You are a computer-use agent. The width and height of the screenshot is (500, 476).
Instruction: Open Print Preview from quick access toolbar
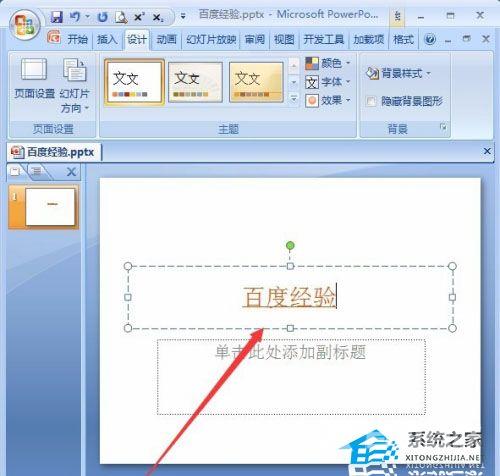point(121,17)
